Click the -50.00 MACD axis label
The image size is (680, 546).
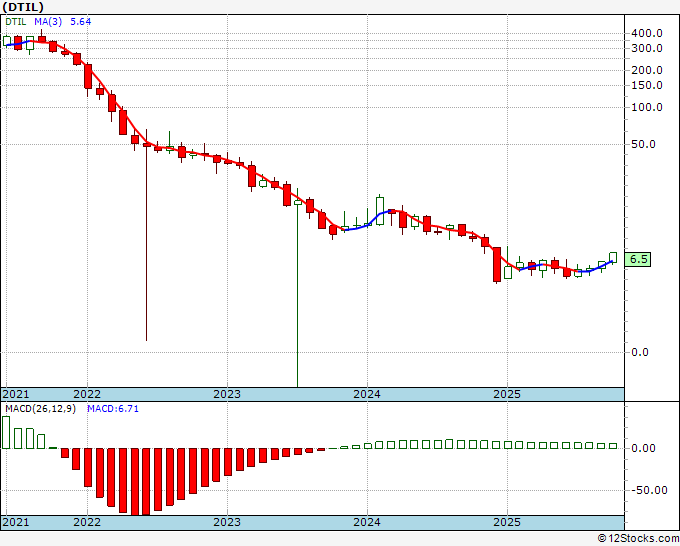coord(649,490)
